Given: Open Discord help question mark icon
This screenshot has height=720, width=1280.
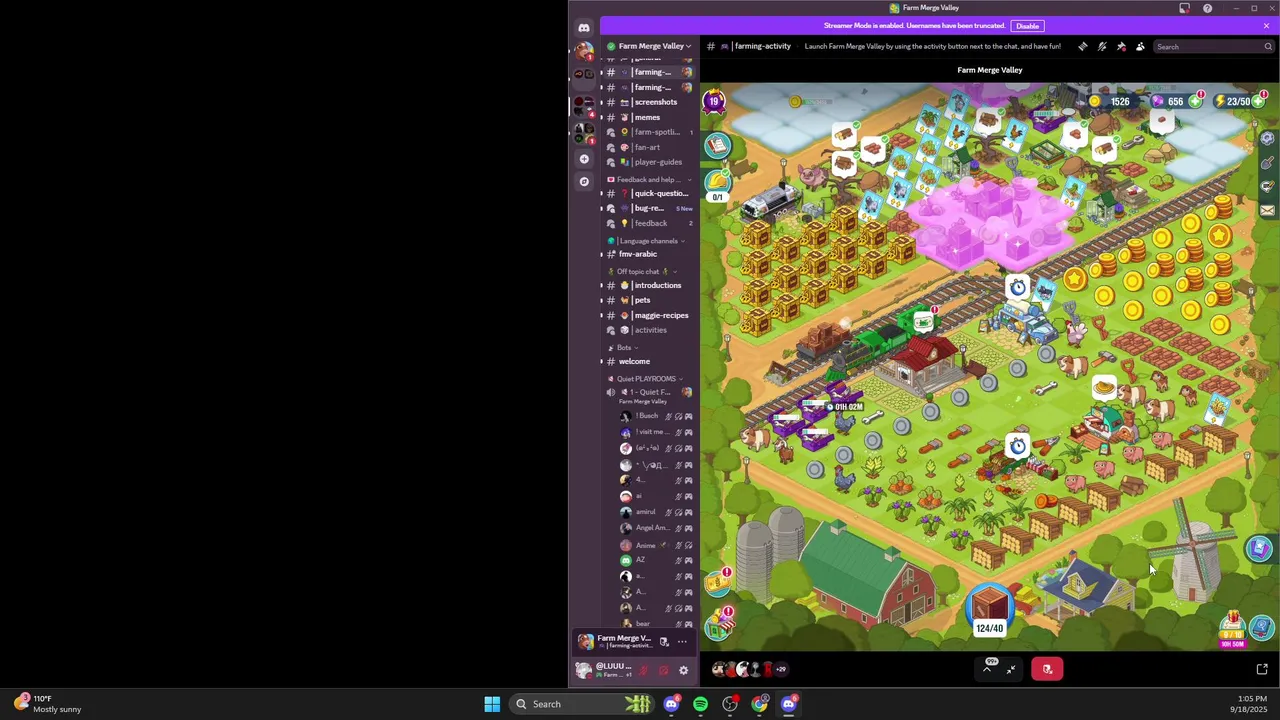Looking at the screenshot, I should coord(1207,8).
